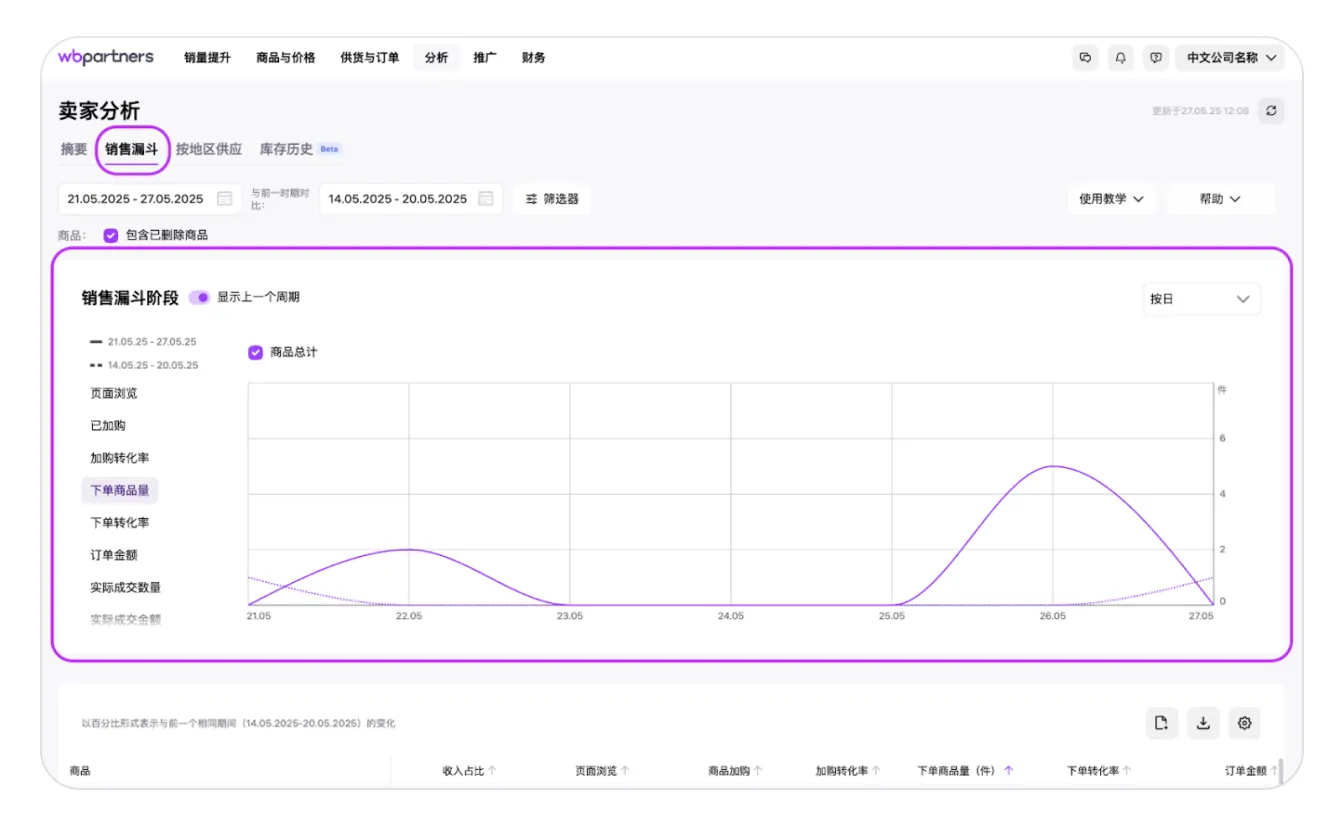
Task: Uncheck the 包含已删除商品 checkbox
Action: (x=111, y=235)
